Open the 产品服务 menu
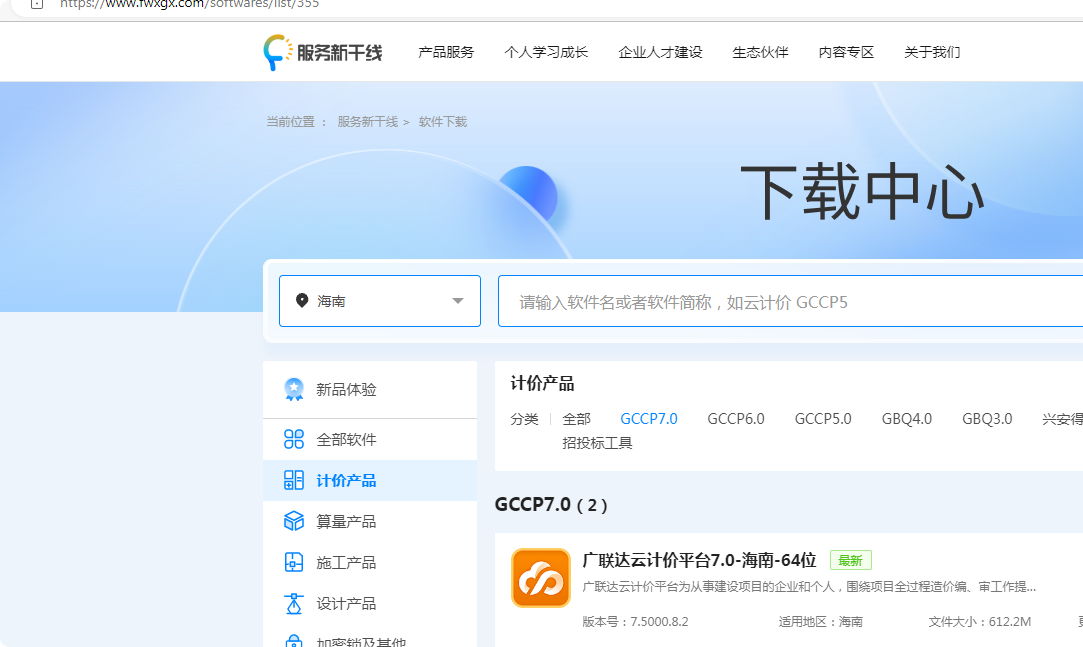This screenshot has width=1083, height=647. click(446, 52)
